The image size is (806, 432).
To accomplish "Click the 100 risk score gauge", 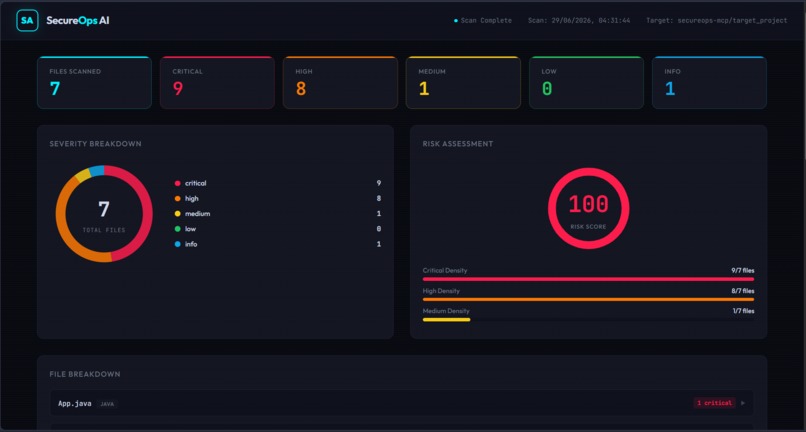I will [589, 208].
